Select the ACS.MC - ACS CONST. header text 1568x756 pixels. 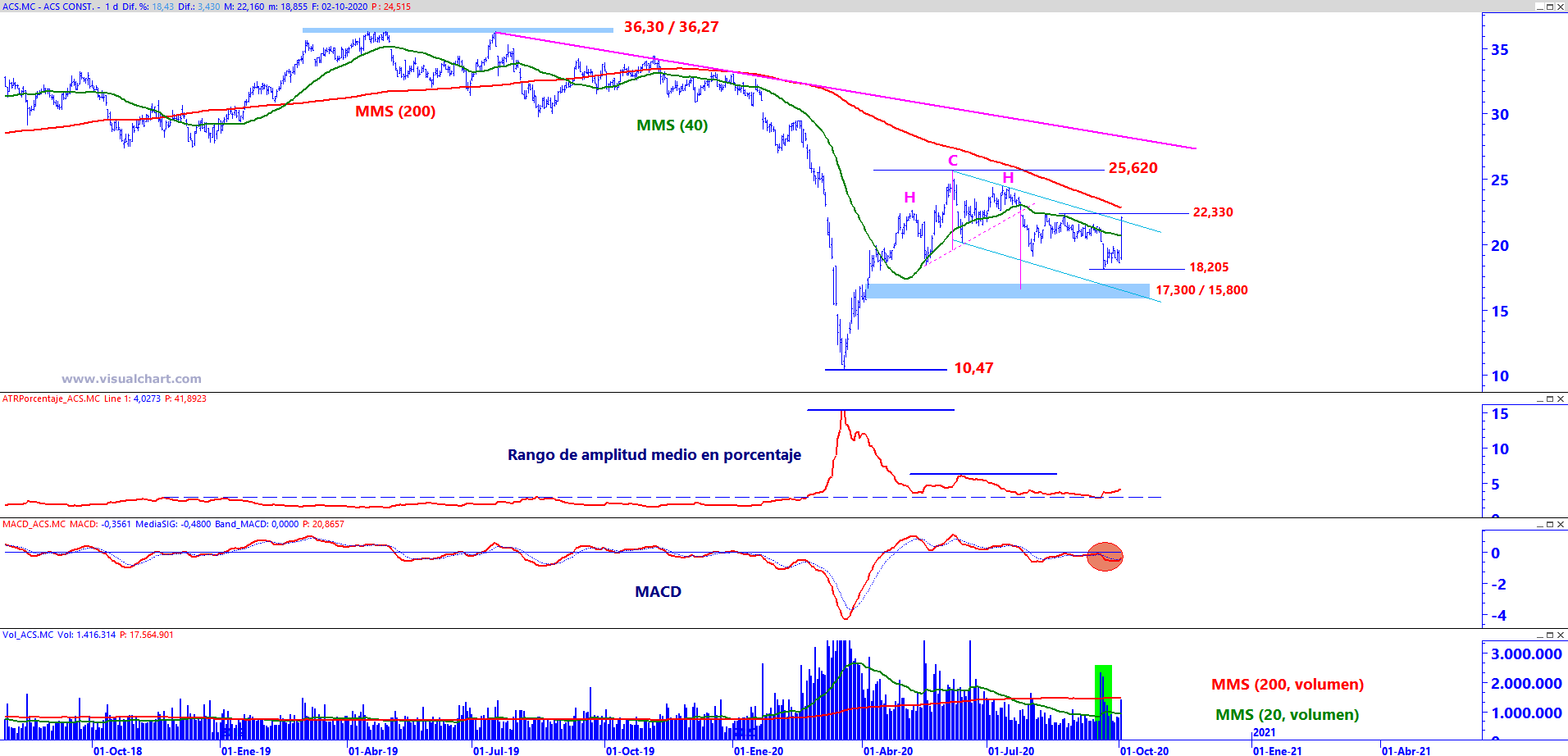[48, 7]
